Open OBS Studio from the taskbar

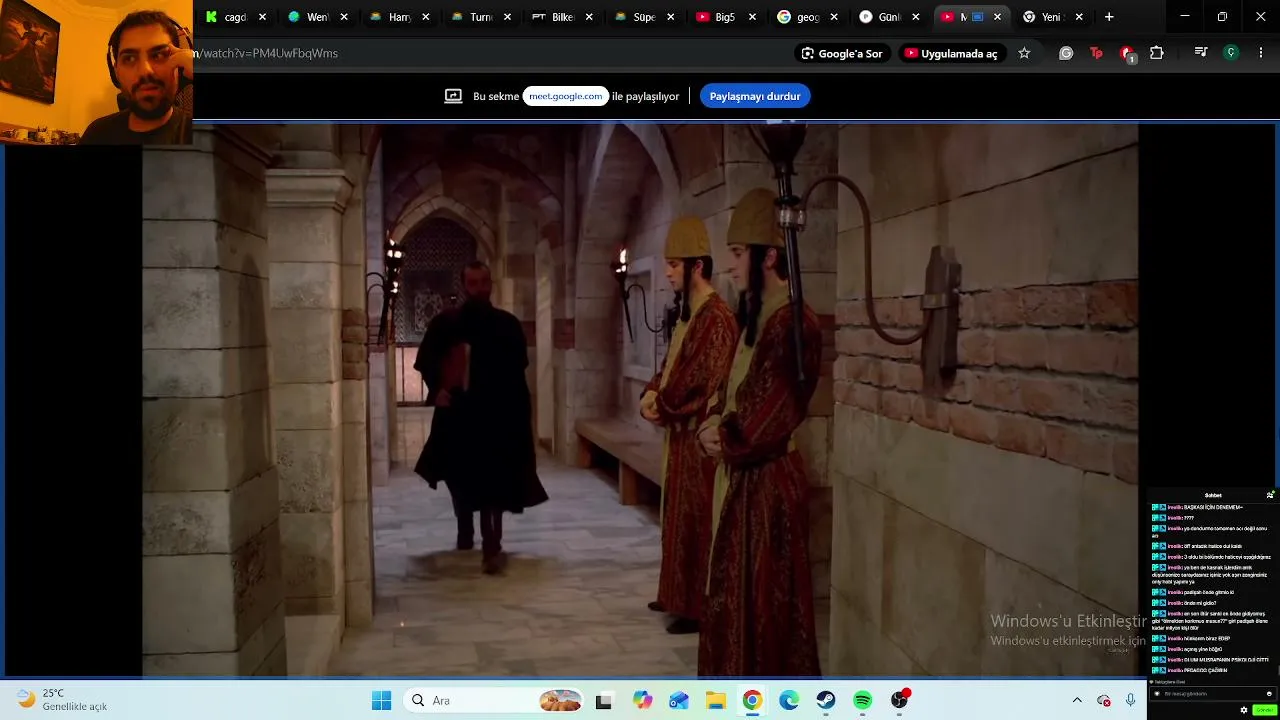pos(900,700)
